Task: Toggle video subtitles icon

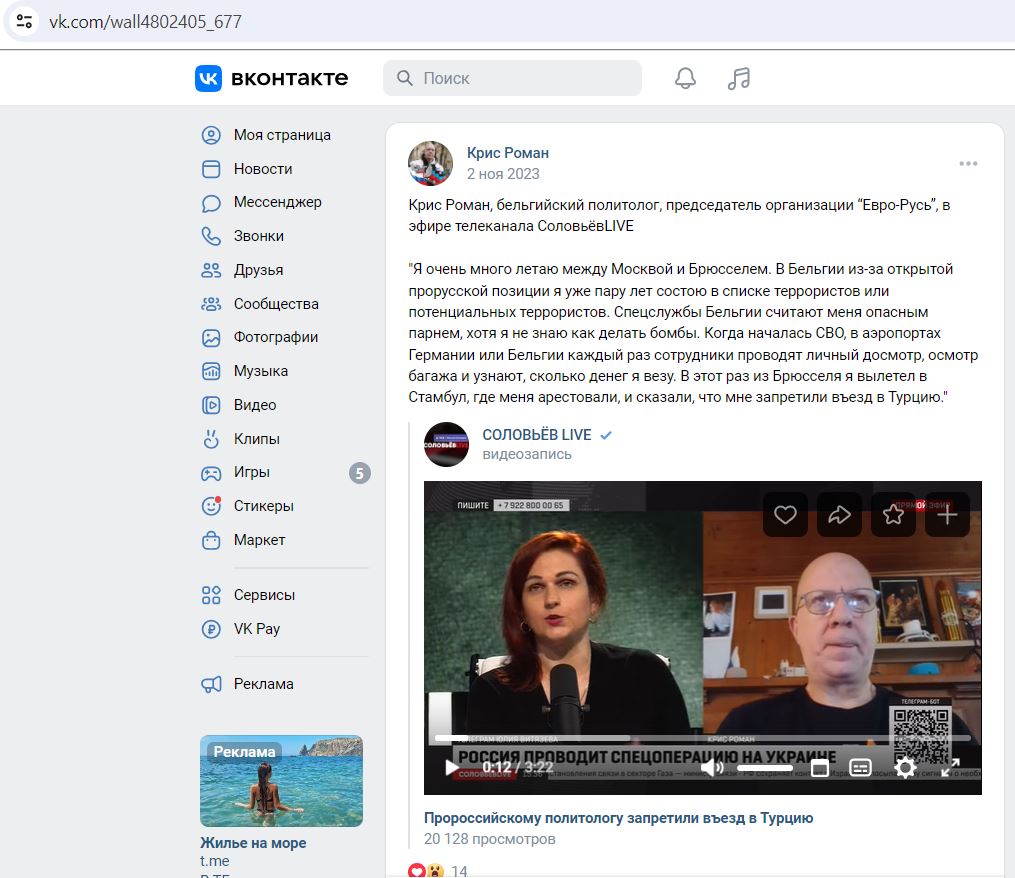Action: pos(860,768)
